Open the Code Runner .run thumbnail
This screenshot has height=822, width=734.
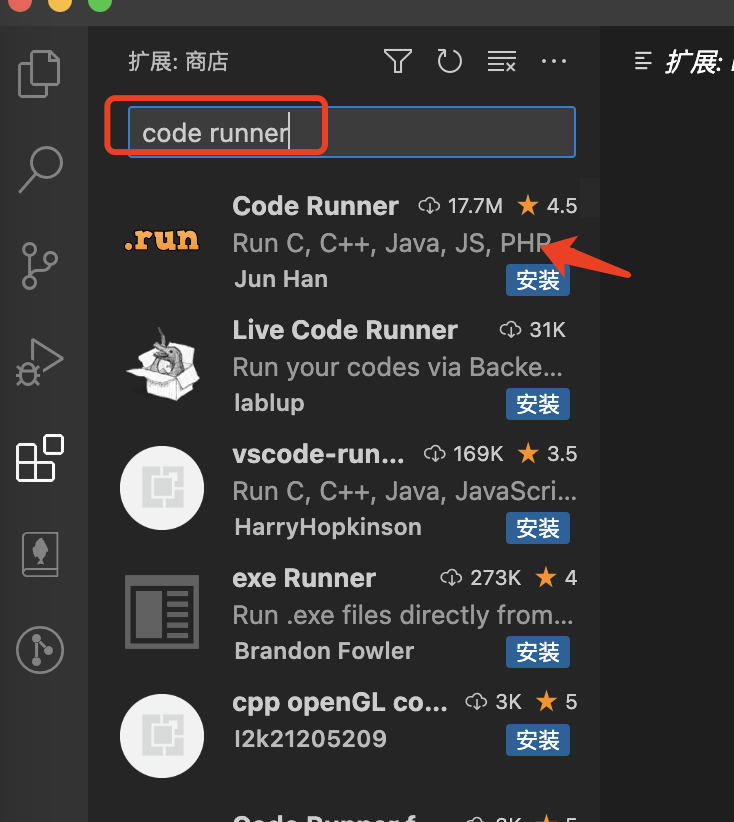(x=162, y=241)
